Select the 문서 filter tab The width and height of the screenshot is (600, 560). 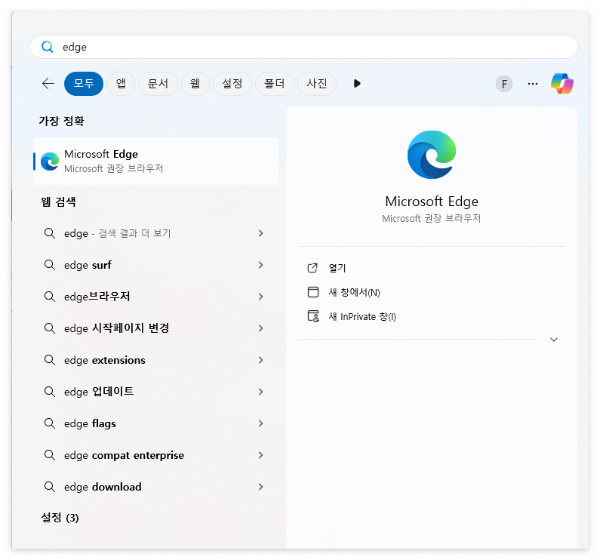158,83
